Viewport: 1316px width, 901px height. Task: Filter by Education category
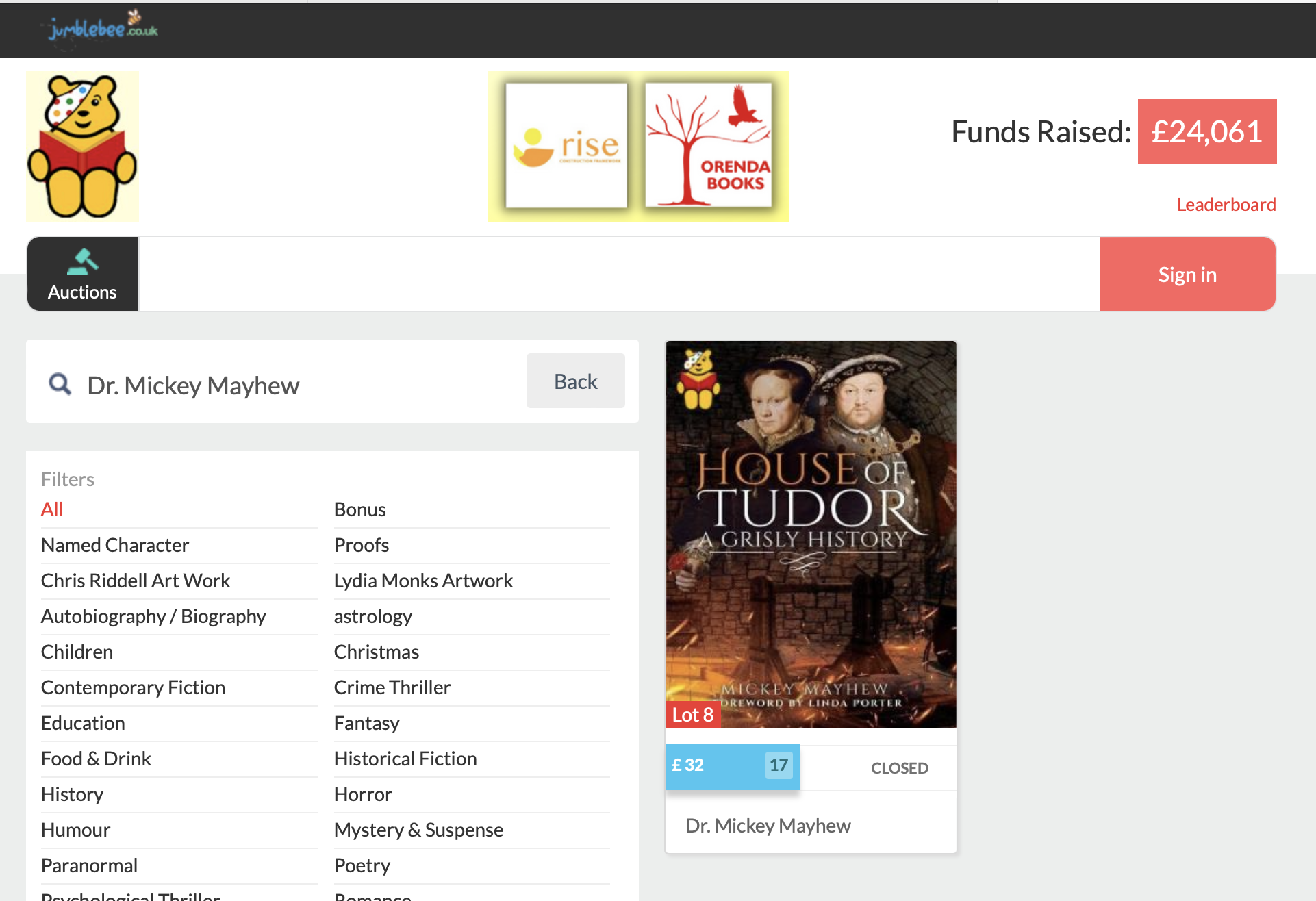(84, 723)
